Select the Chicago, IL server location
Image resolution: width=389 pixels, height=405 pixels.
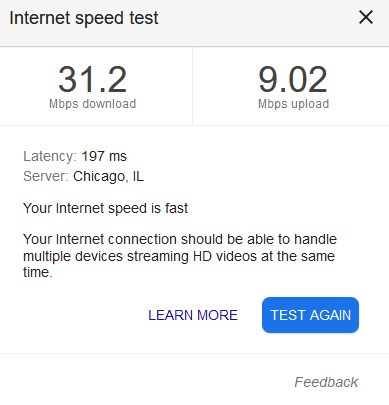pos(109,176)
